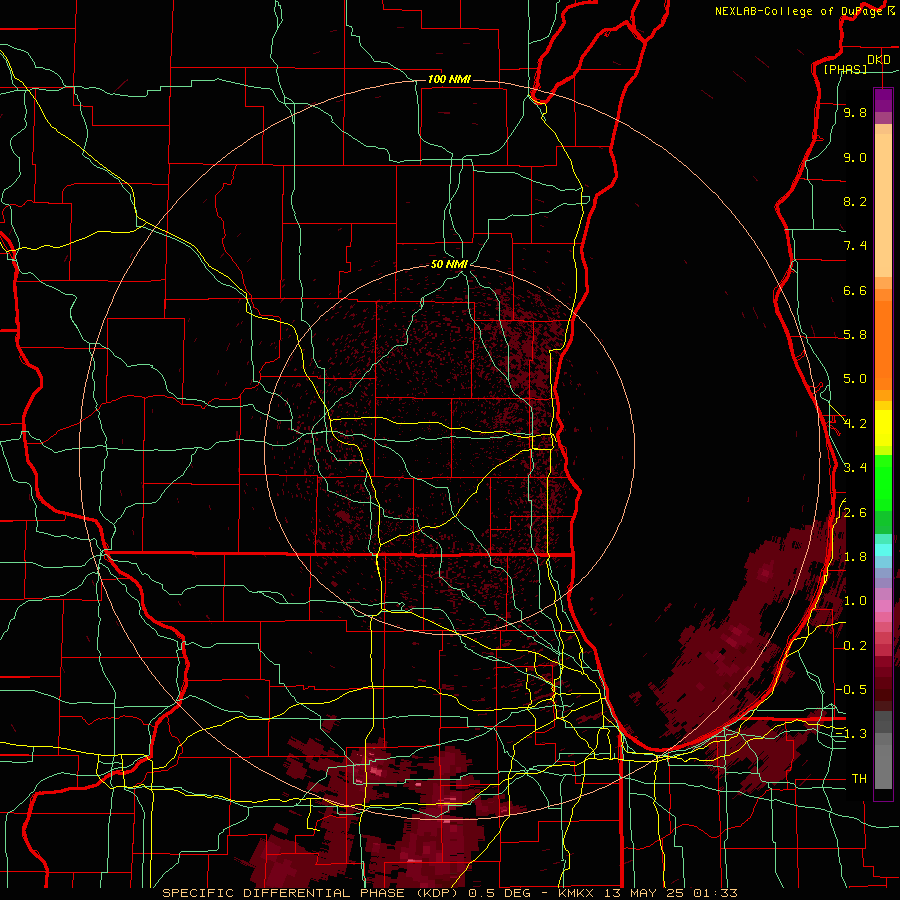Select the [PHAS] label above the color bar
The image size is (900, 900).
click(x=844, y=69)
